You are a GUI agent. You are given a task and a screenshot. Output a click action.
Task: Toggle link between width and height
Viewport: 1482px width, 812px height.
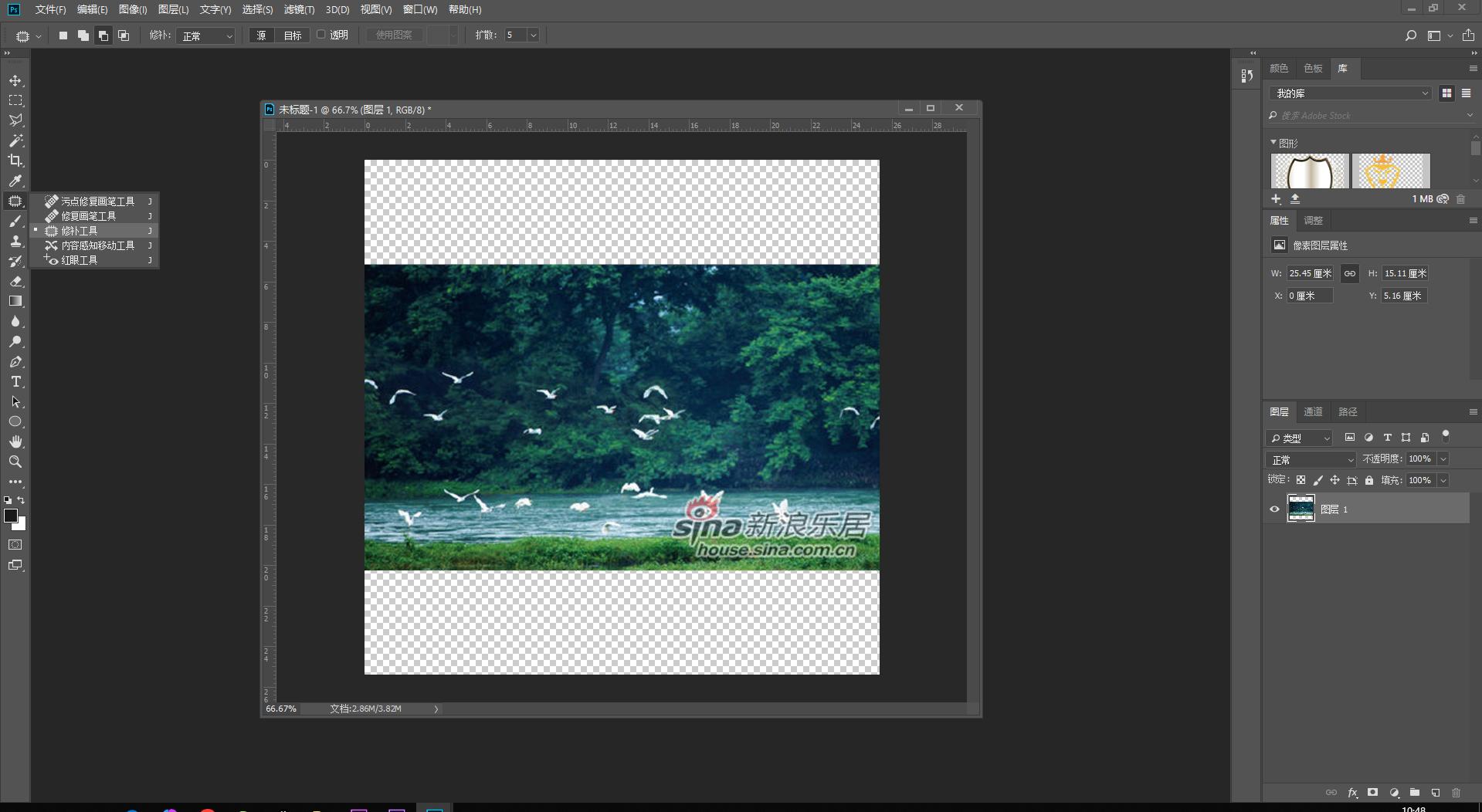pyautogui.click(x=1349, y=273)
